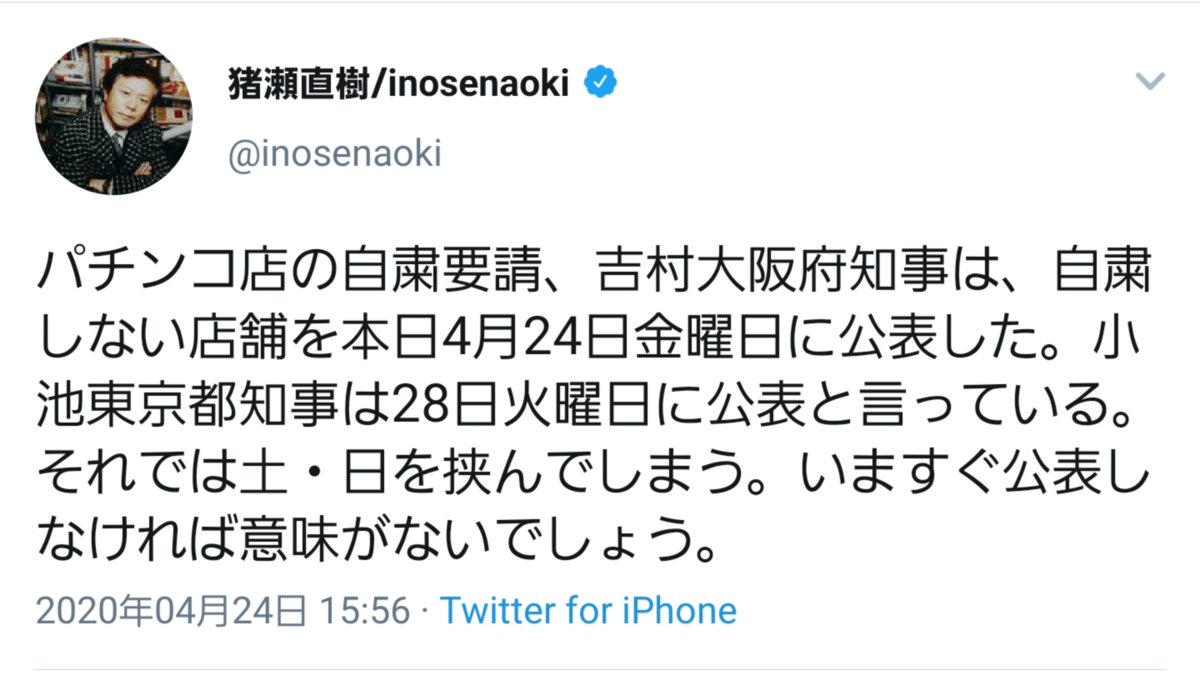Click the Twitter for iPhone source link
1200x675 pixels.
588,610
